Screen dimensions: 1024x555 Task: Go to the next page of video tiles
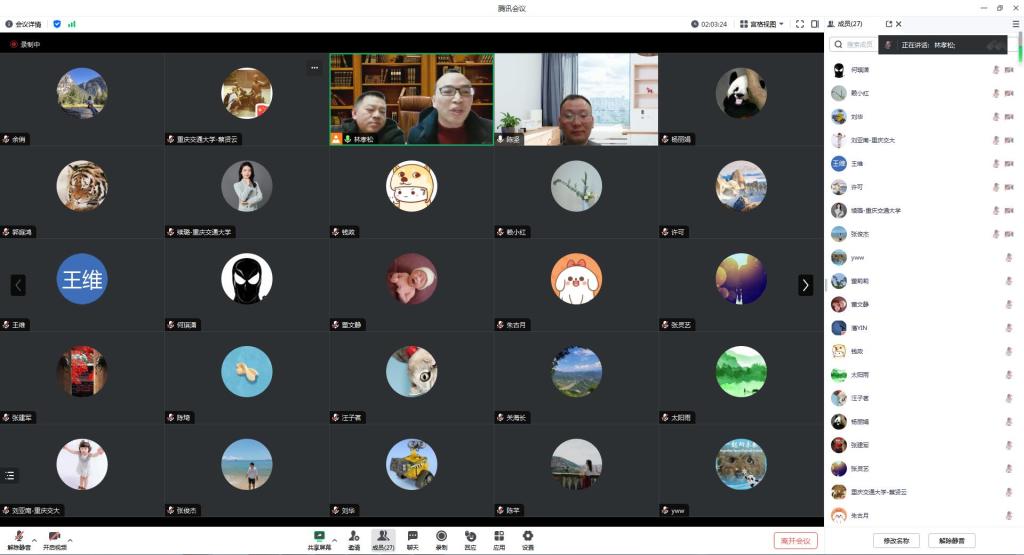click(x=805, y=285)
